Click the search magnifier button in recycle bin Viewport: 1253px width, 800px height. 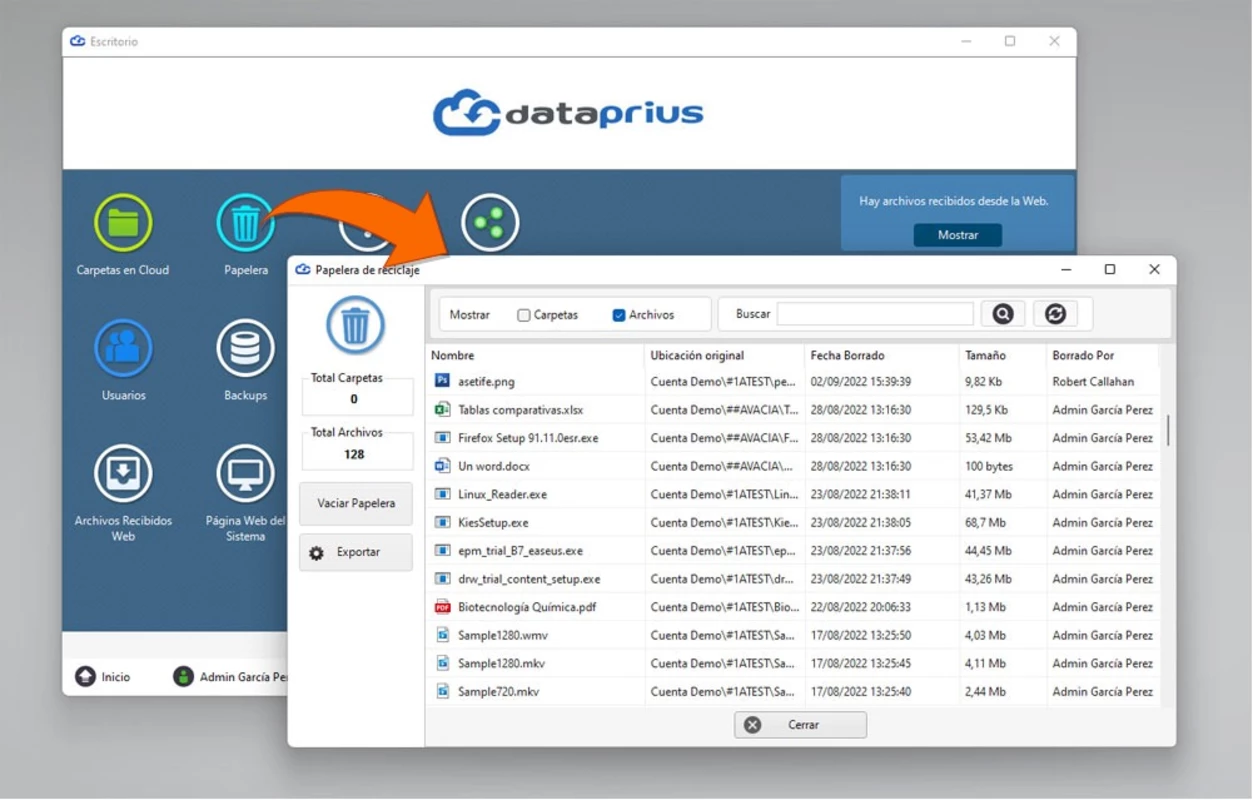(x=1003, y=314)
